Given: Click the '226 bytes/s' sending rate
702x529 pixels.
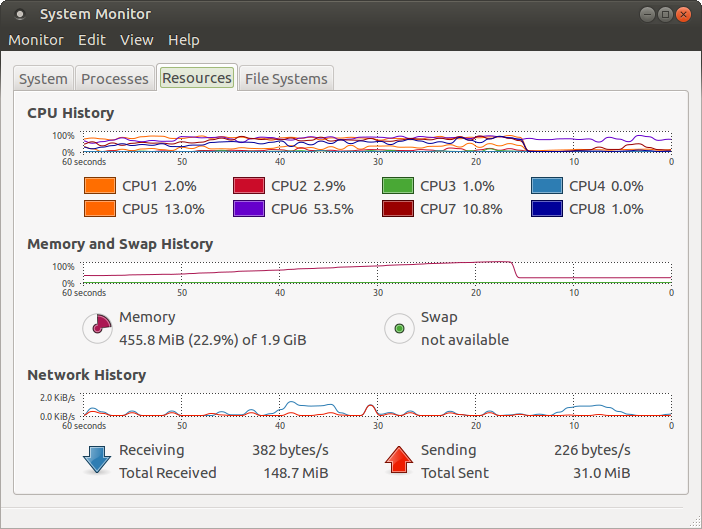Looking at the screenshot, I should point(592,450).
